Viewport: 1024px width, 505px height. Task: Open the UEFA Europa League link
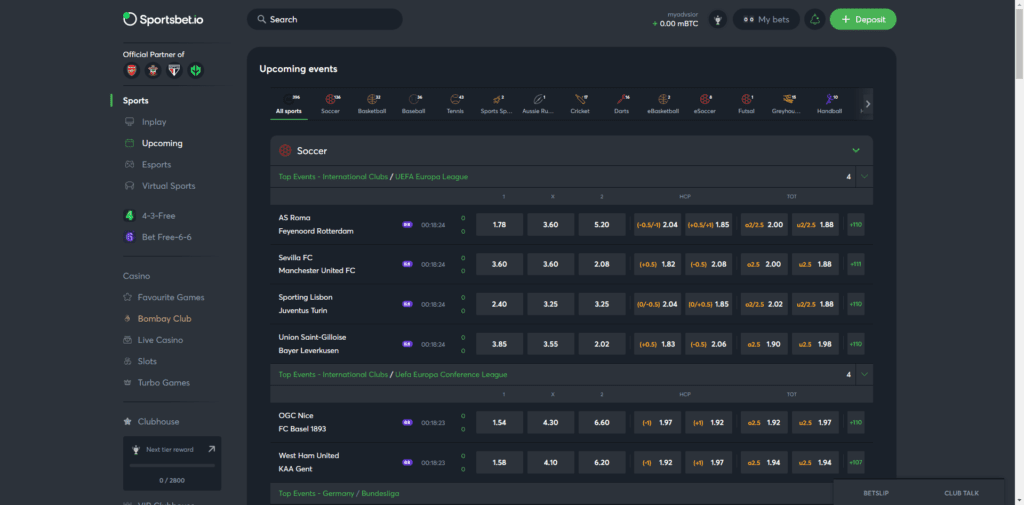[432, 176]
